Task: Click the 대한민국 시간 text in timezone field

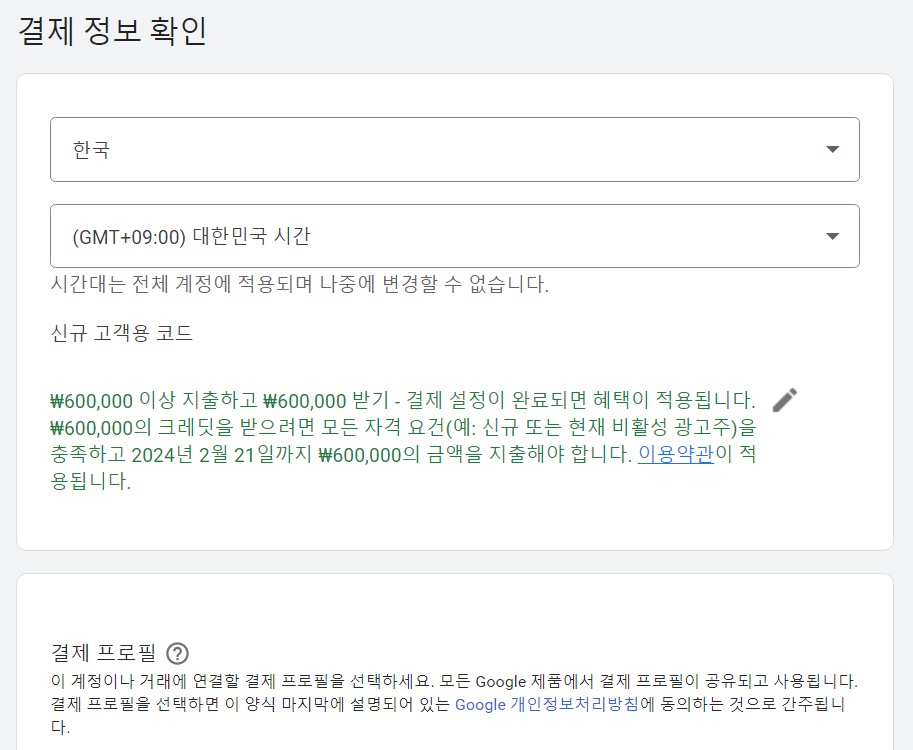Action: tap(252, 236)
